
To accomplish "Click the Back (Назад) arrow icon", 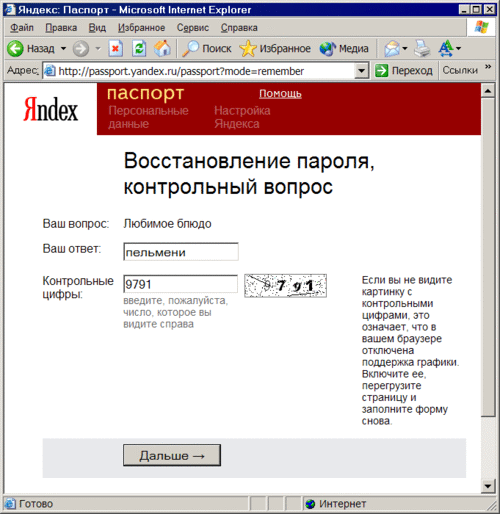I will pyautogui.click(x=15, y=49).
